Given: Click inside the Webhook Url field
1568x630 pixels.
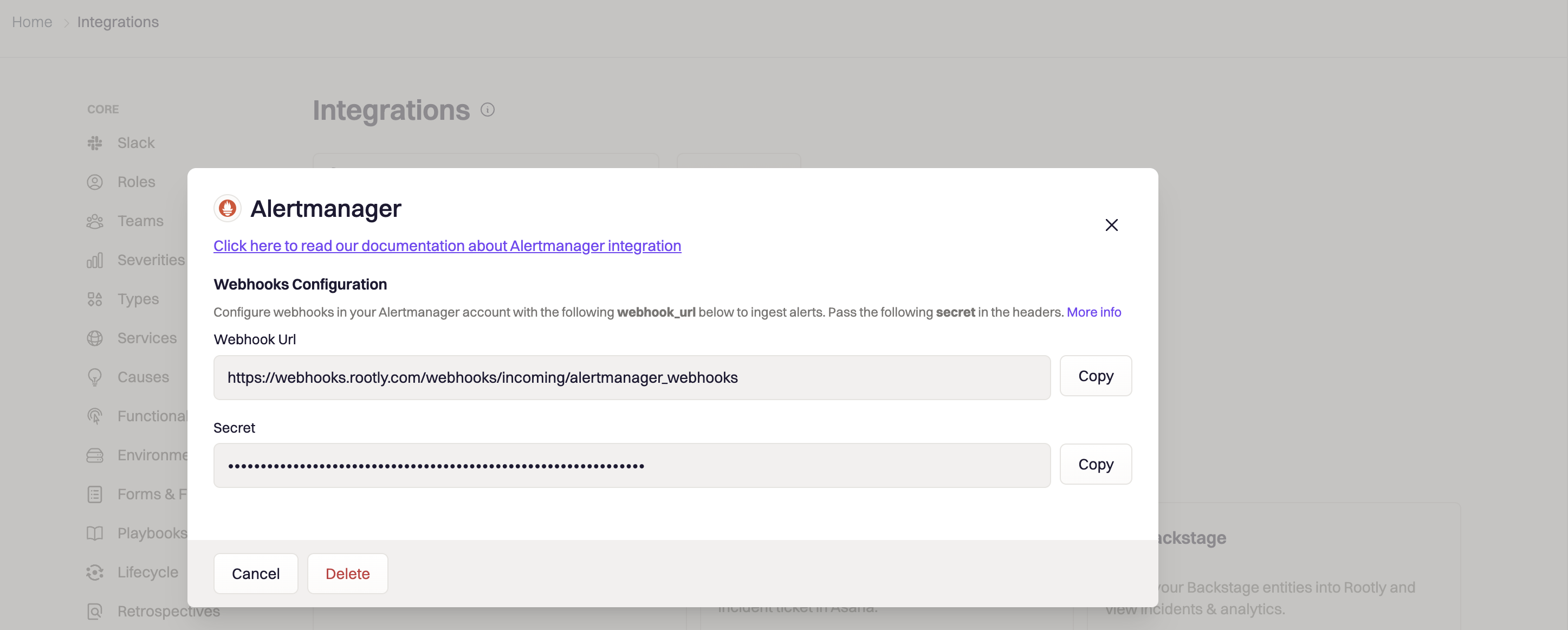Looking at the screenshot, I should [631, 378].
